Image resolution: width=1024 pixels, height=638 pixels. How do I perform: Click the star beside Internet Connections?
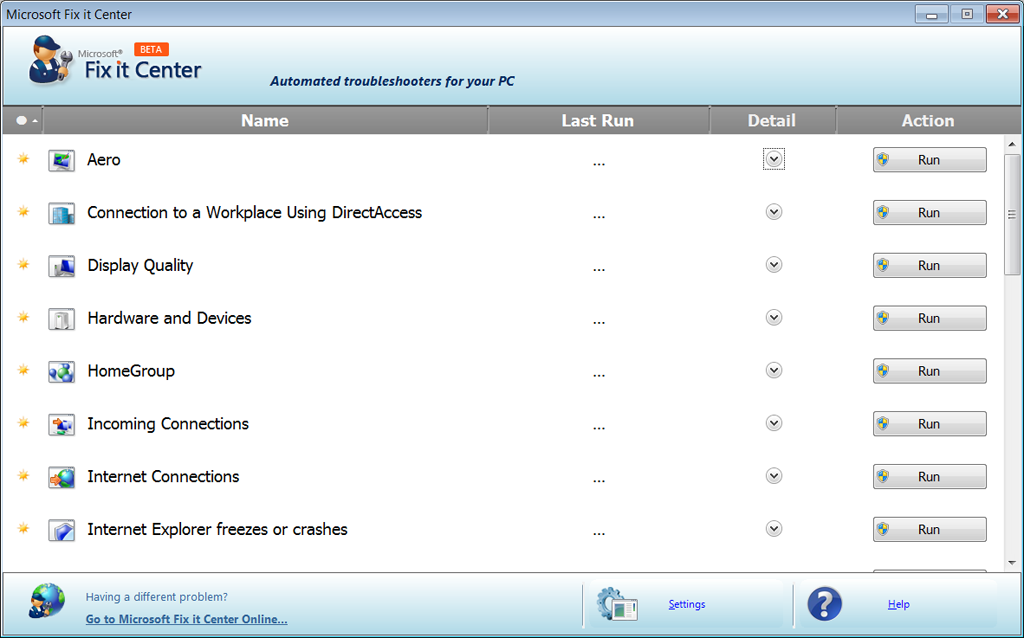(24, 476)
